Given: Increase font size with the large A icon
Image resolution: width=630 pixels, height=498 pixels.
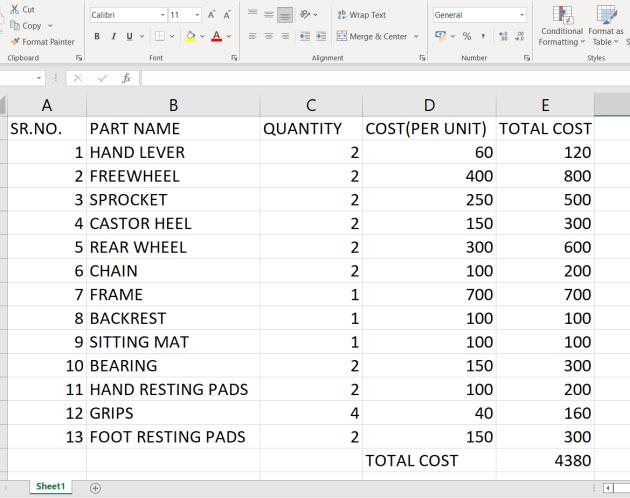Looking at the screenshot, I should point(211,15).
